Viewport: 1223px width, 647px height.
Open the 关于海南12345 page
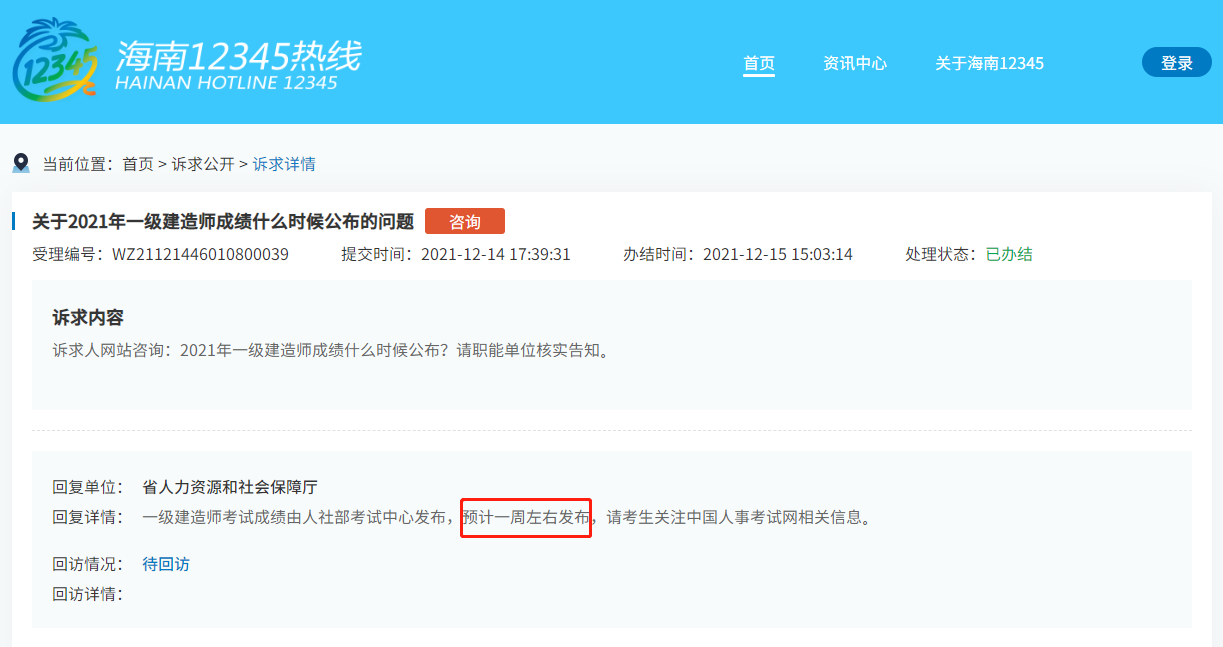988,63
